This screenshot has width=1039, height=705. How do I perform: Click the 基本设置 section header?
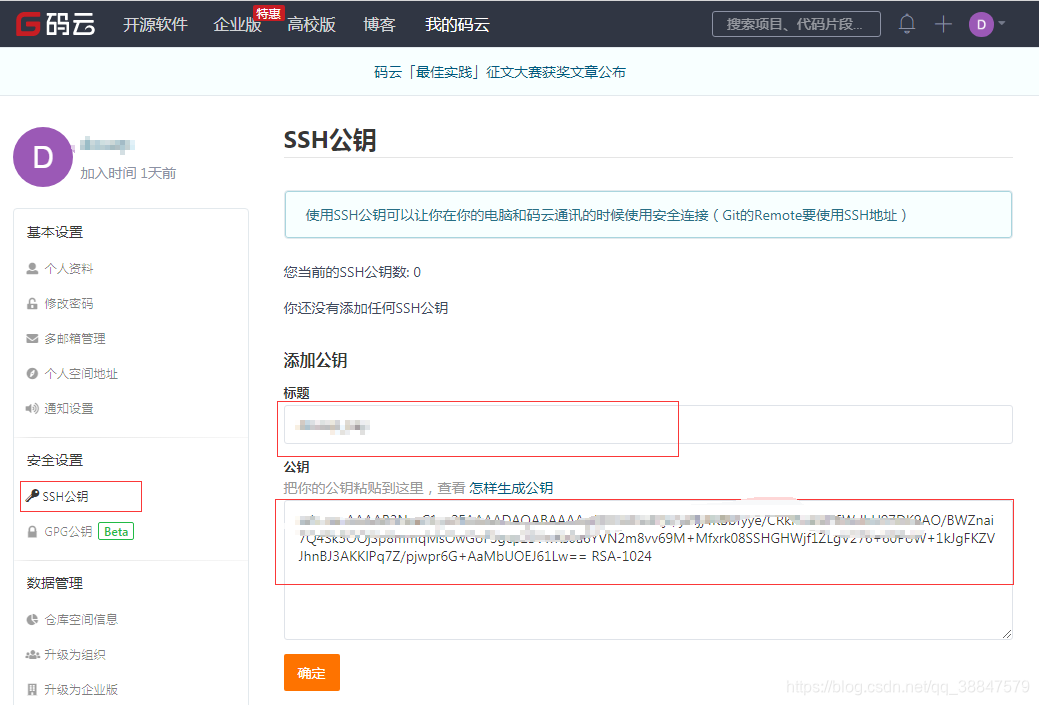(x=55, y=233)
